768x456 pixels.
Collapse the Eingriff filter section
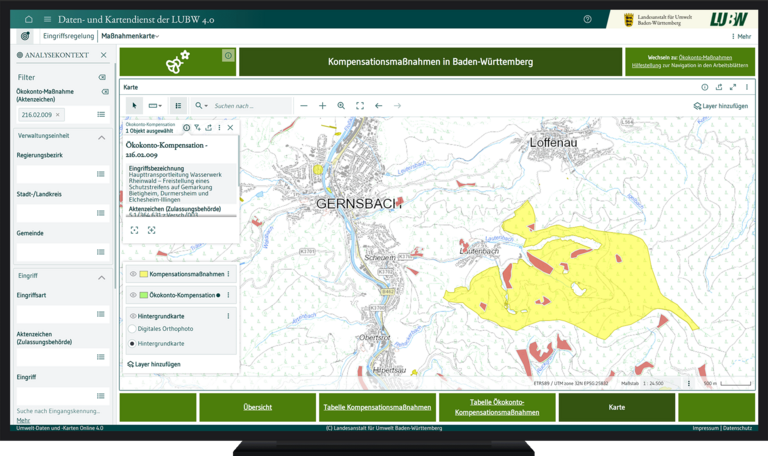(102, 277)
